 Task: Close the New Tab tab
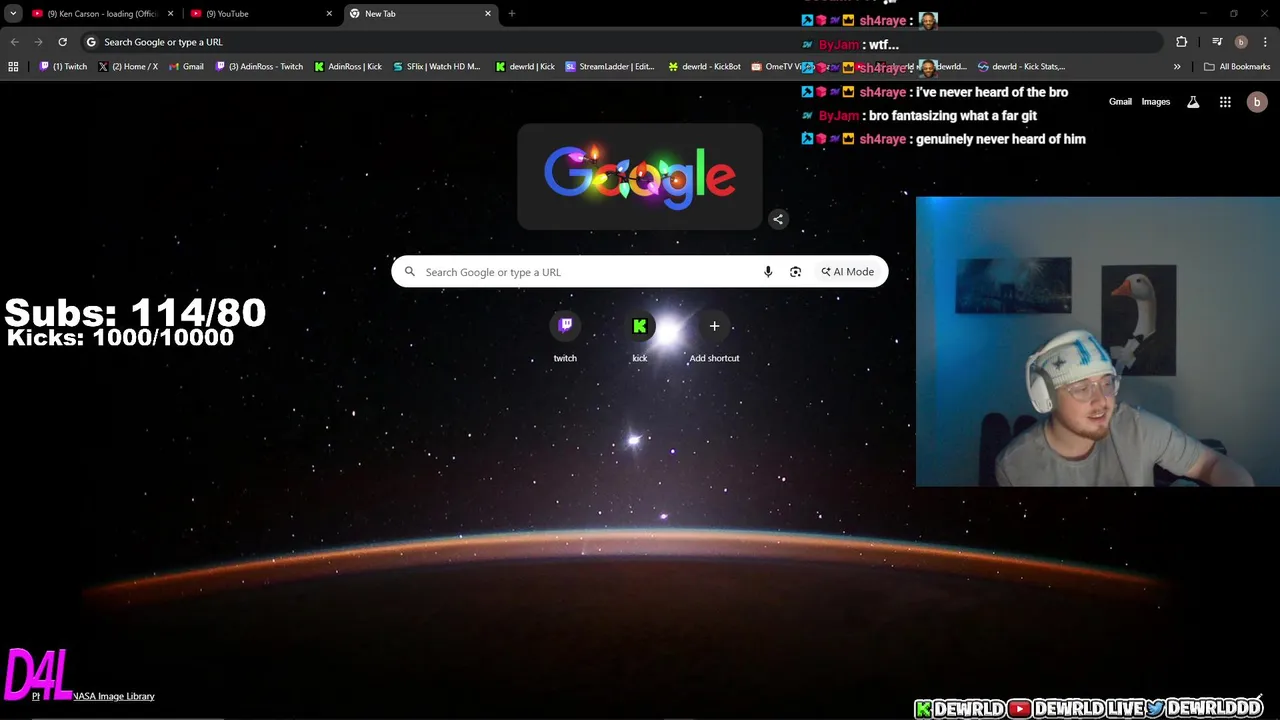click(488, 14)
